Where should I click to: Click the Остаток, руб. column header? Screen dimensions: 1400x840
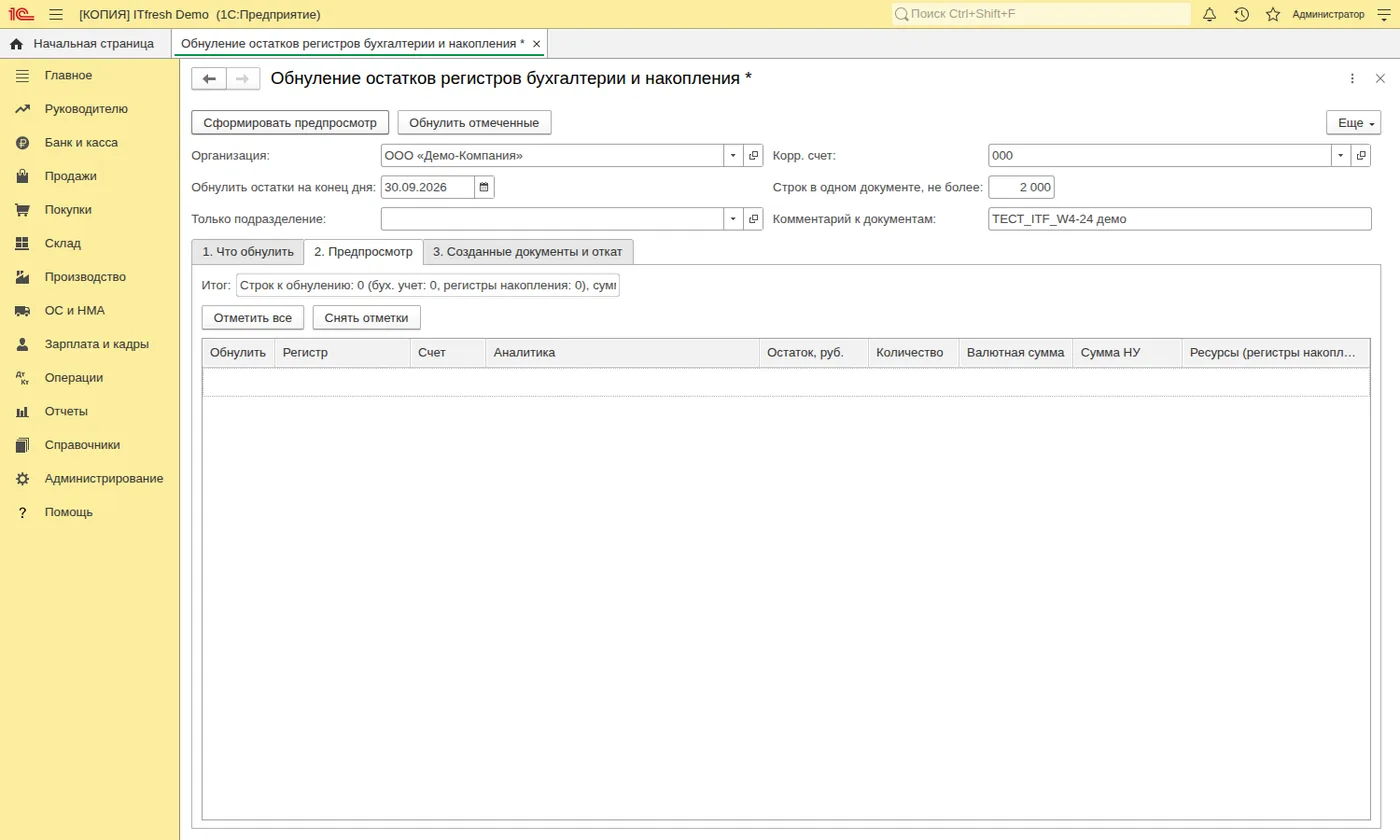813,353
